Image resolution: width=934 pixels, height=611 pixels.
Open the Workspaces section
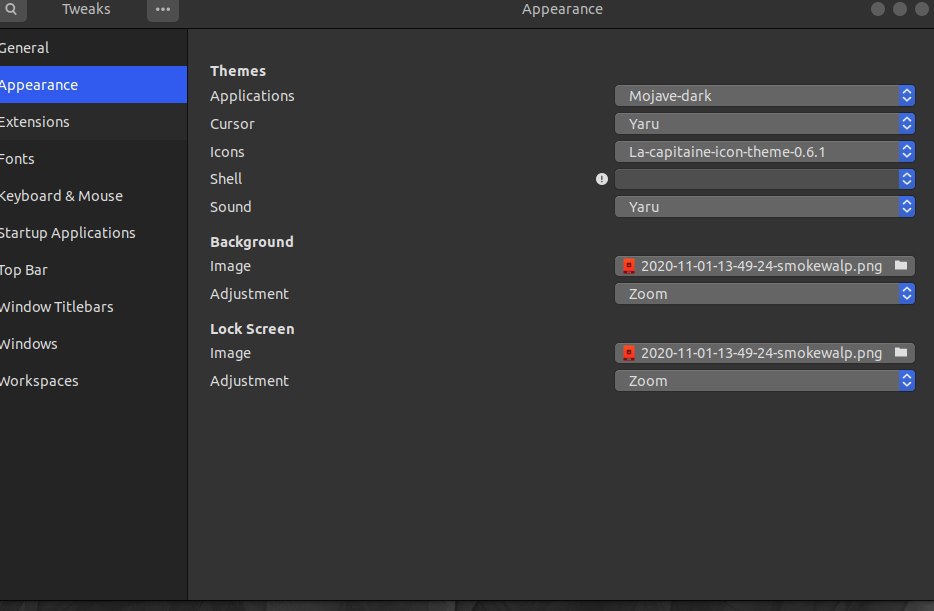coord(94,381)
